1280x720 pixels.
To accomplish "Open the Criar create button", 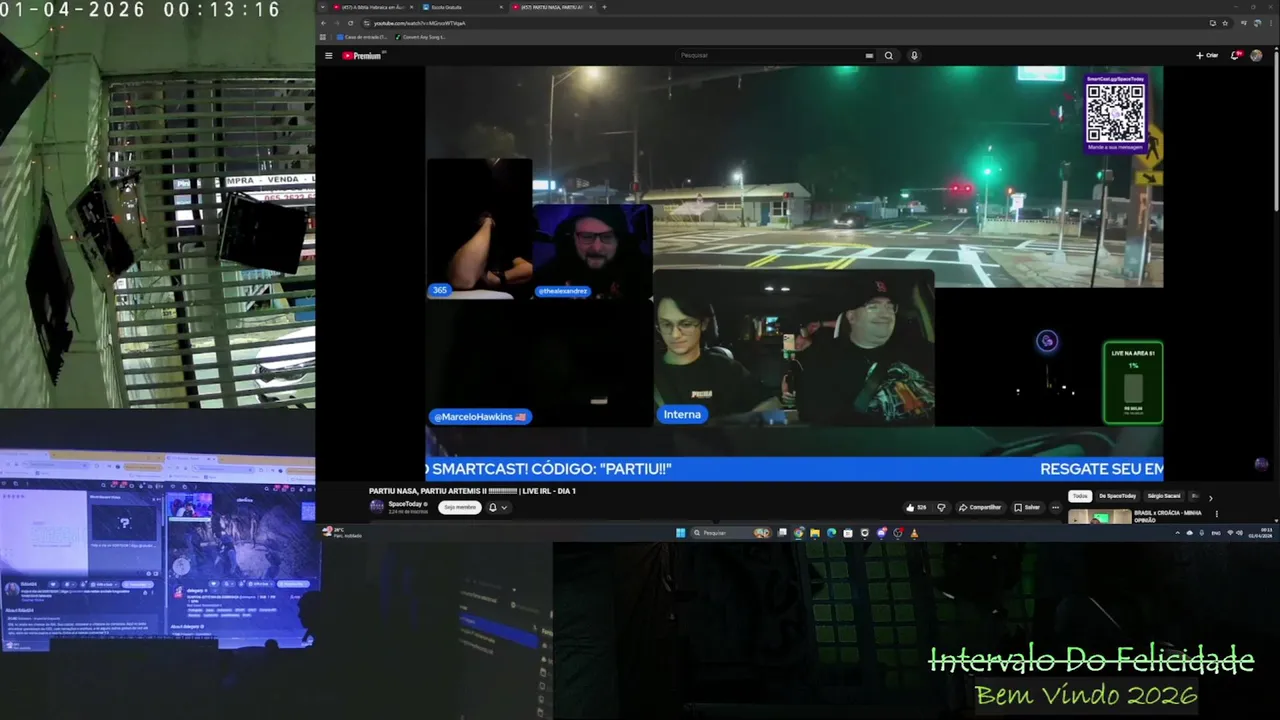I will click(1207, 56).
